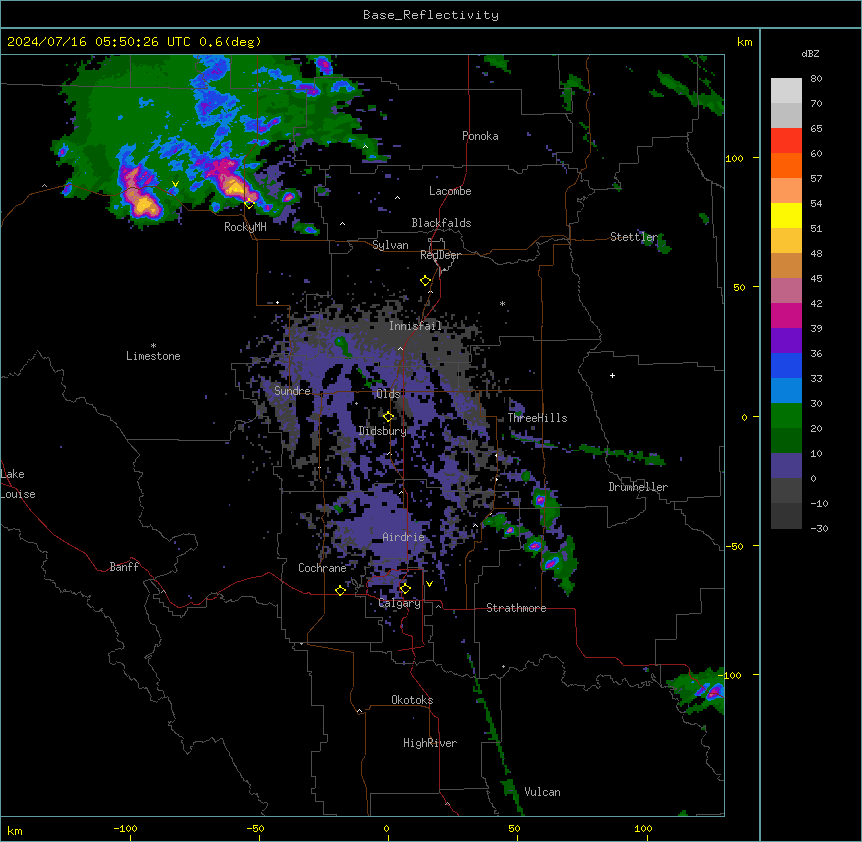Select the white top swatch in dBZ legend
Image resolution: width=862 pixels, height=842 pixels.
click(786, 90)
